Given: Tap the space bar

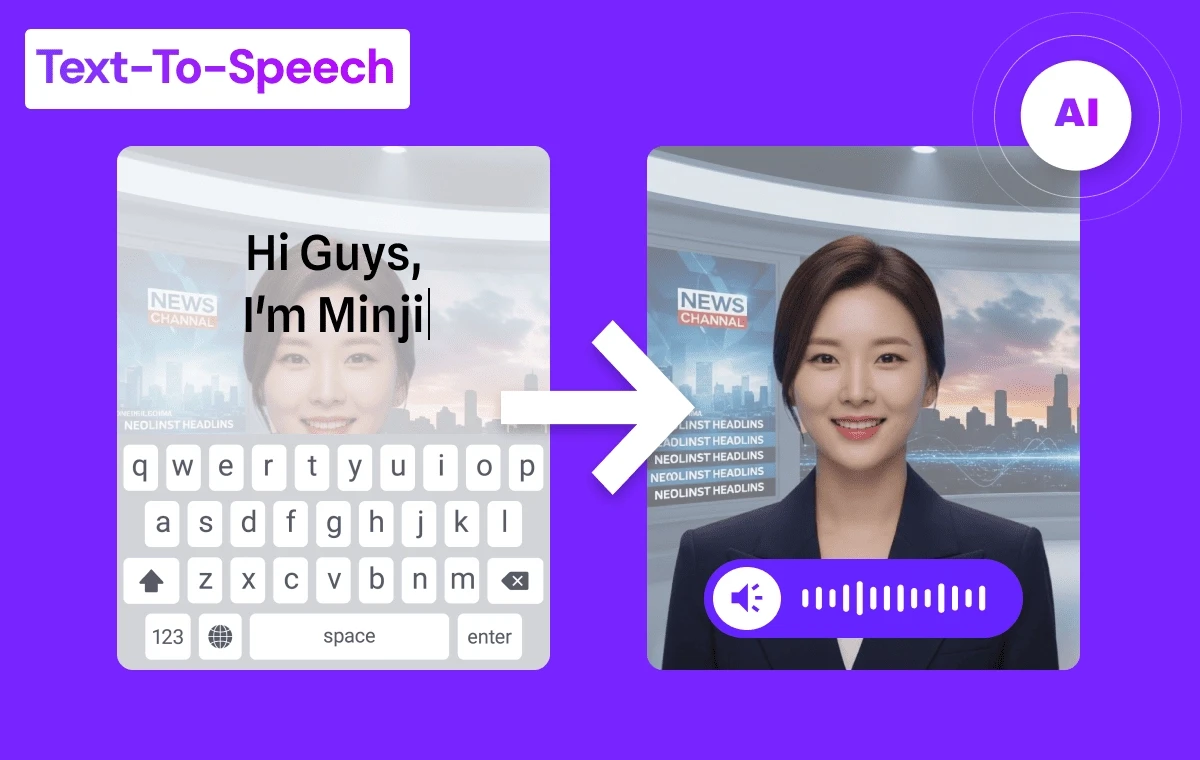Looking at the screenshot, I should [348, 637].
